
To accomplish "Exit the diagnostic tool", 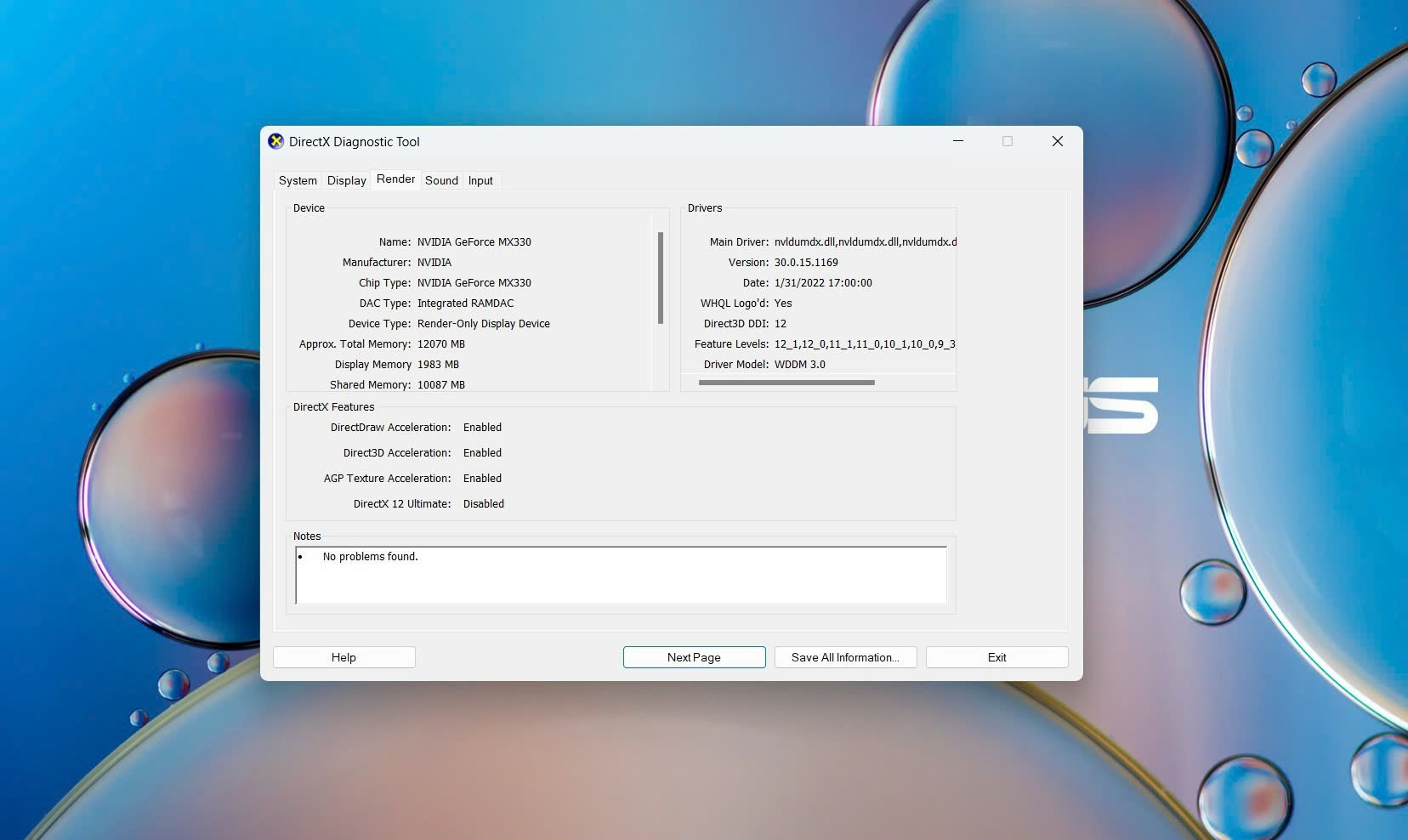I will [996, 657].
